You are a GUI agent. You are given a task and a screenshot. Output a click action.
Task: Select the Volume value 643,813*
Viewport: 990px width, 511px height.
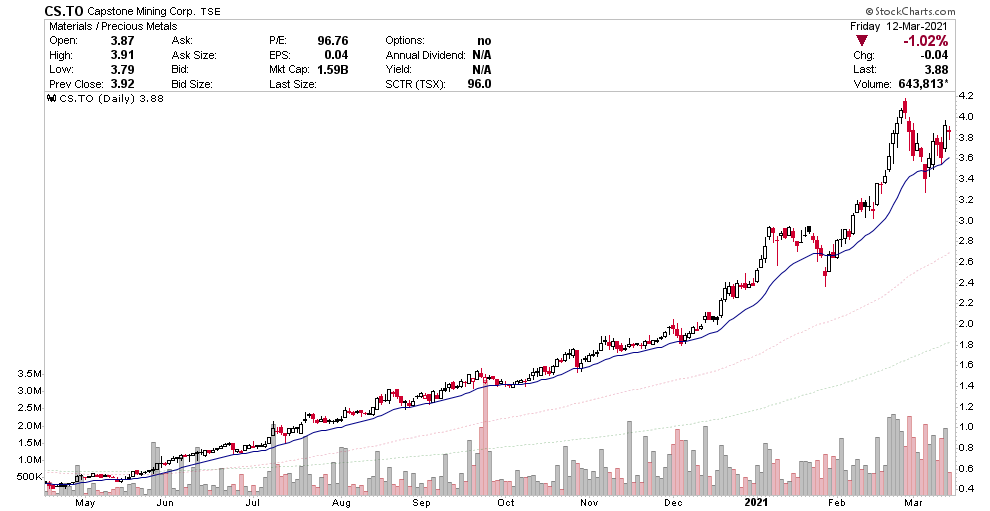point(924,84)
